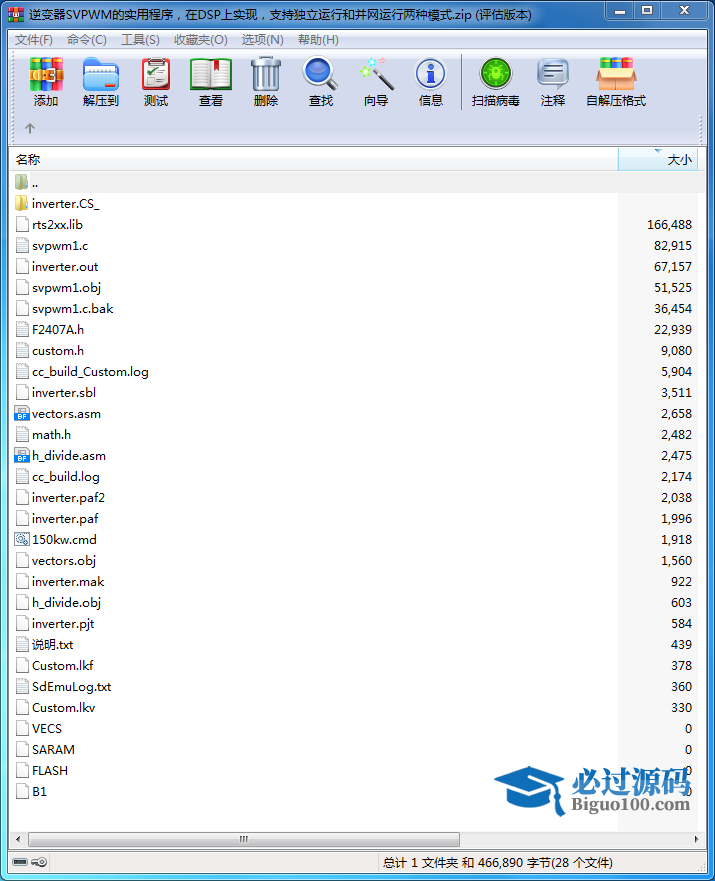Select file svpwm1.c
This screenshot has width=715, height=881.
(60, 246)
